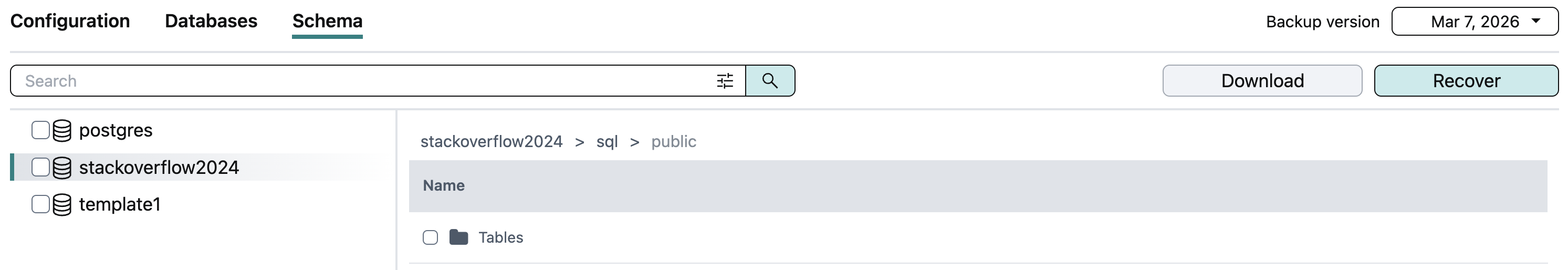Click the postgres database icon
The width and height of the screenshot is (1568, 270).
point(62,130)
